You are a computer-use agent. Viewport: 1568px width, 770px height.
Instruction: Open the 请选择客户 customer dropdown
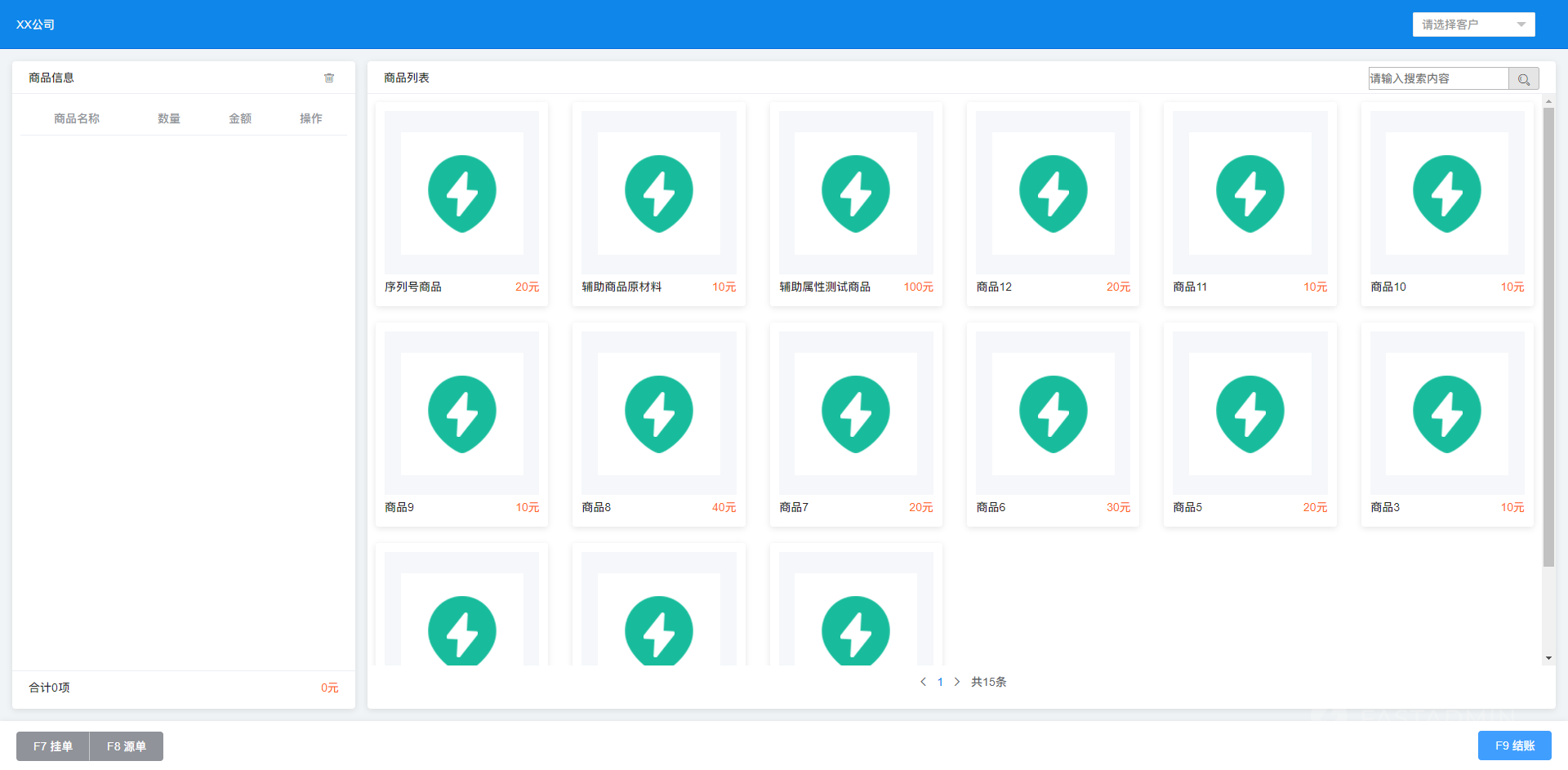click(1473, 24)
